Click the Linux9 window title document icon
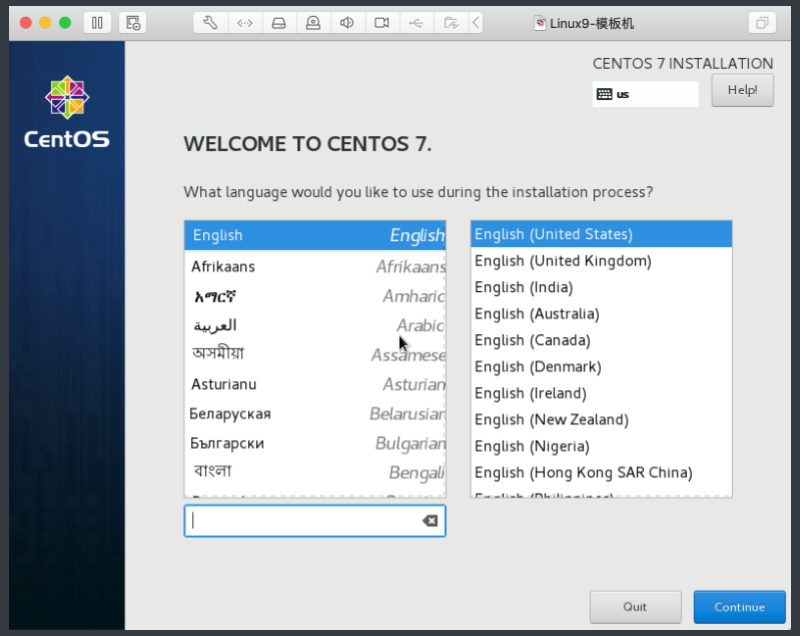The image size is (800, 636). point(540,23)
